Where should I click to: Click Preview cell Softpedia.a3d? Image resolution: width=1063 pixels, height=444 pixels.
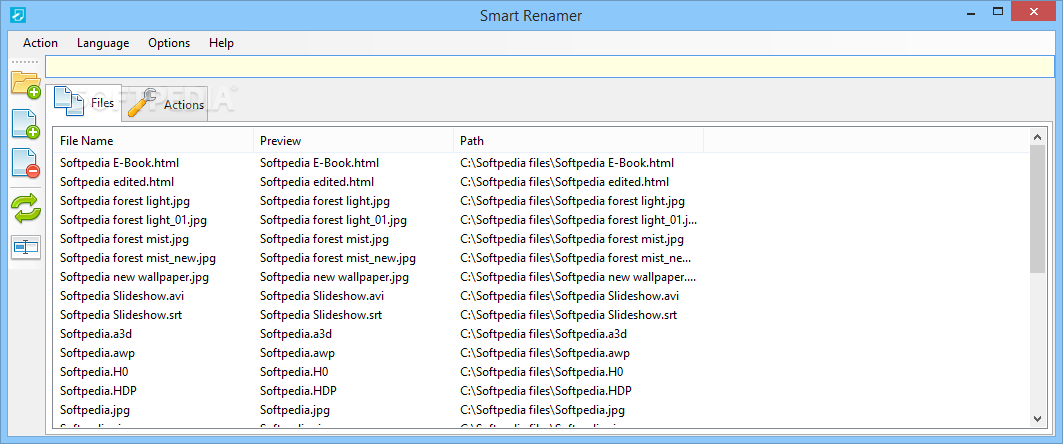pyautogui.click(x=296, y=334)
